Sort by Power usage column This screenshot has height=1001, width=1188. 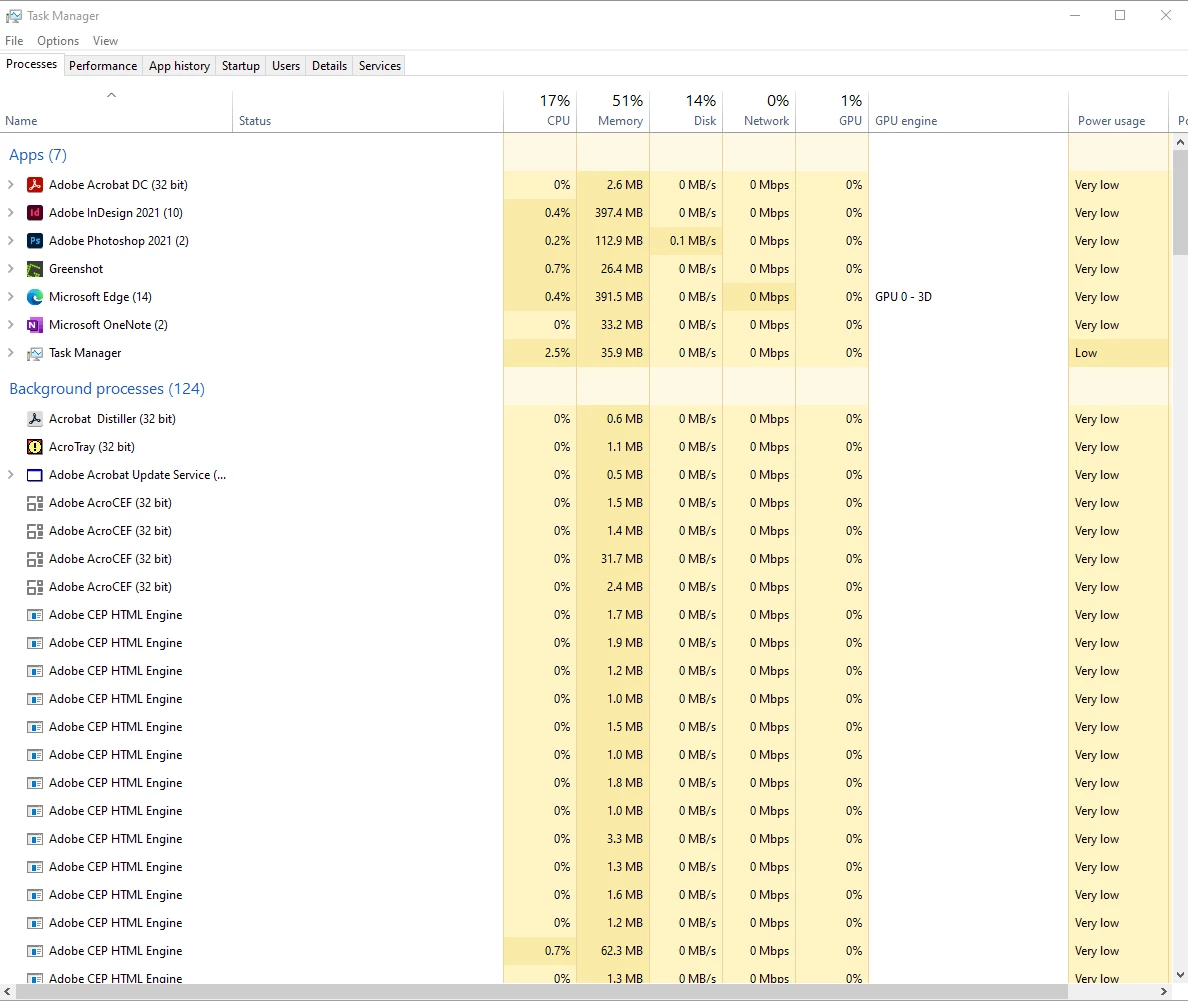point(1118,112)
